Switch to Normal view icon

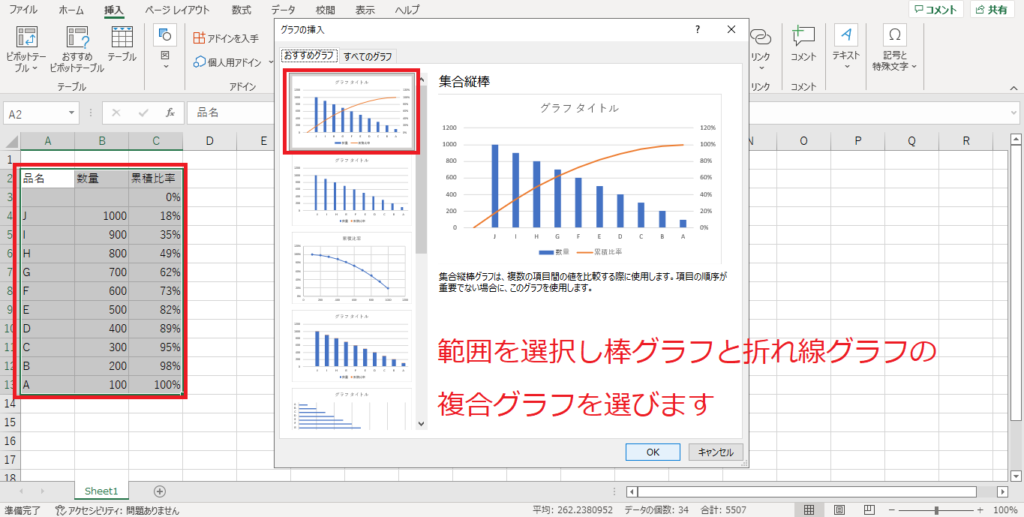coord(808,510)
